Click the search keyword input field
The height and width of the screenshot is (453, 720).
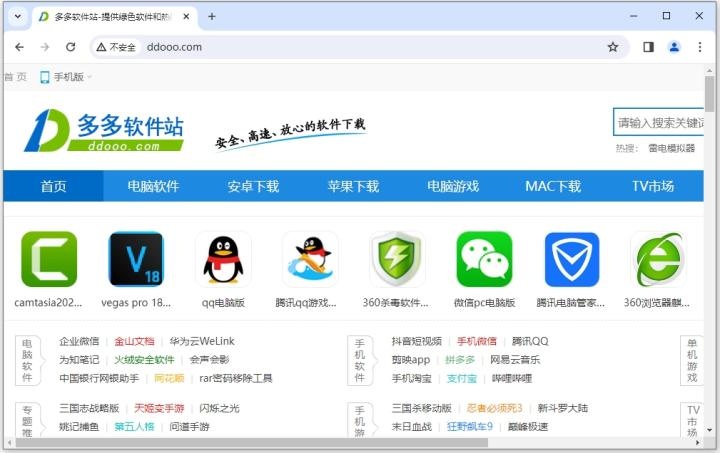click(658, 122)
